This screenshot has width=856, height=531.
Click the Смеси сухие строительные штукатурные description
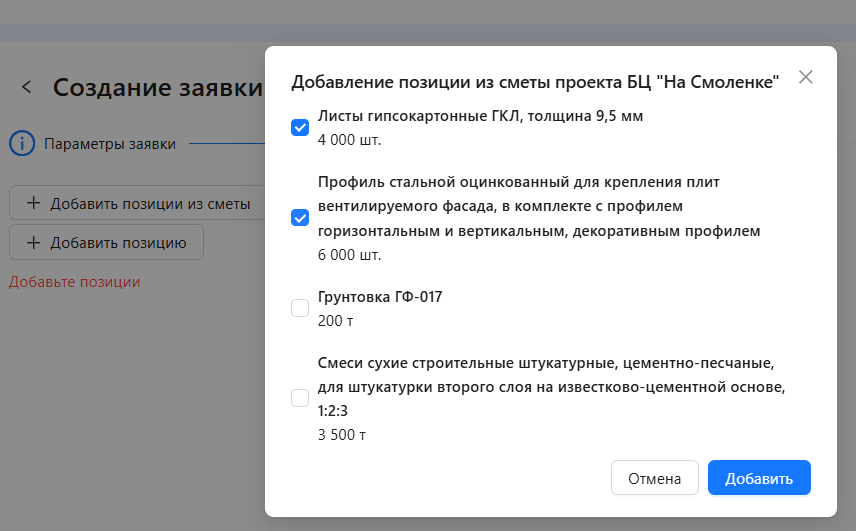551,386
